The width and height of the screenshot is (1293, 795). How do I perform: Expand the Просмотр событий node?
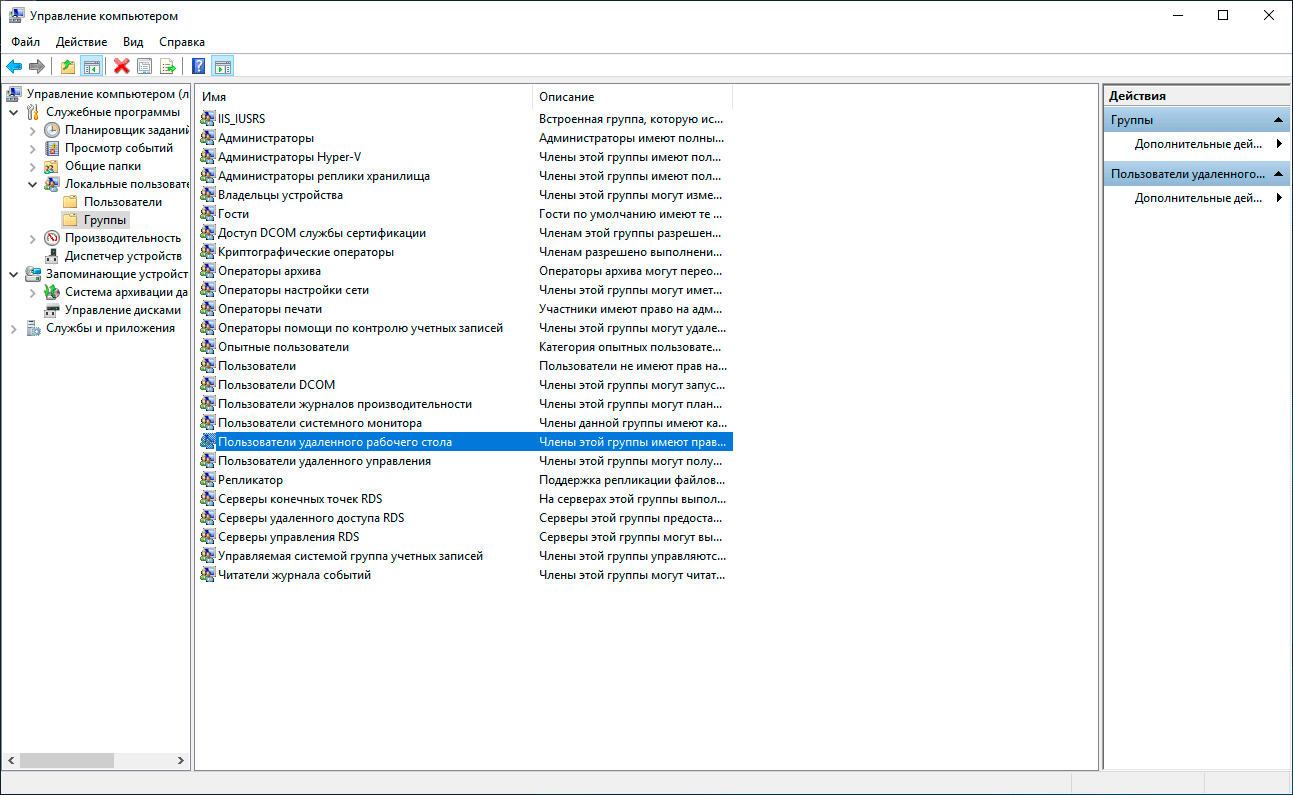point(33,148)
